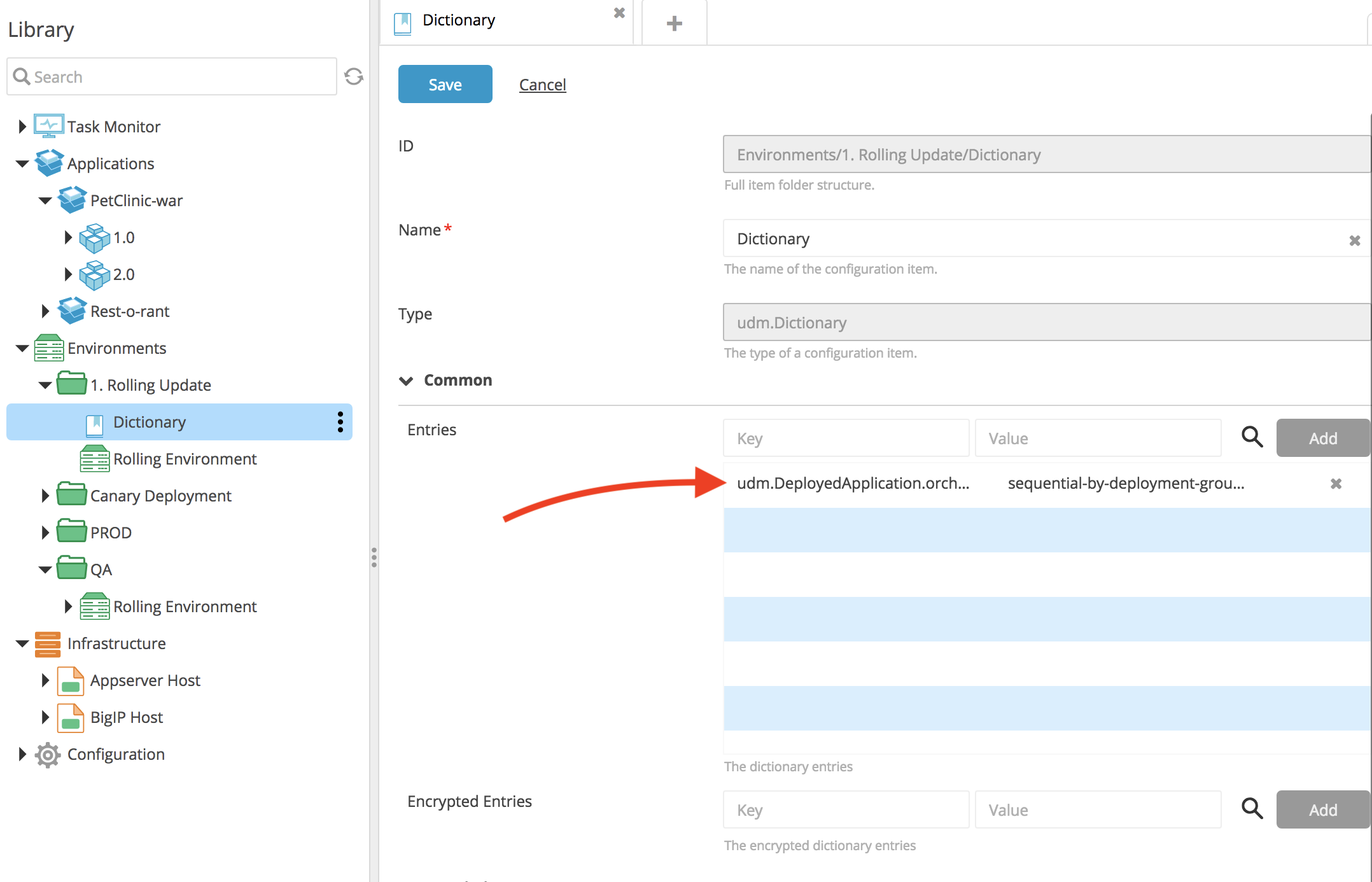This screenshot has height=882, width=1372.
Task: Expand the Configuration node
Action: click(x=22, y=754)
